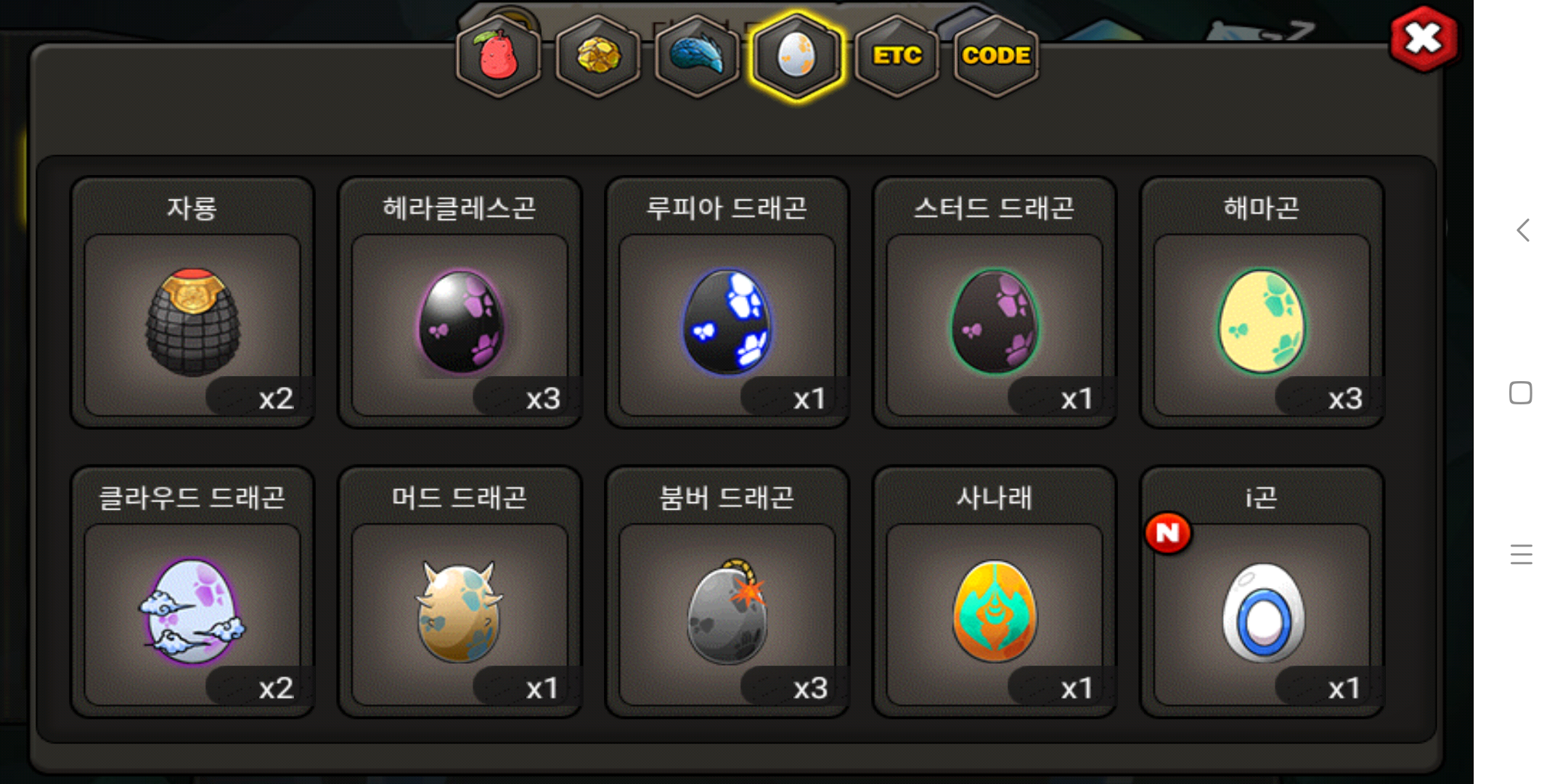Image resolution: width=1568 pixels, height=784 pixels.
Task: Select the egg inventory tab
Action: coord(796,55)
